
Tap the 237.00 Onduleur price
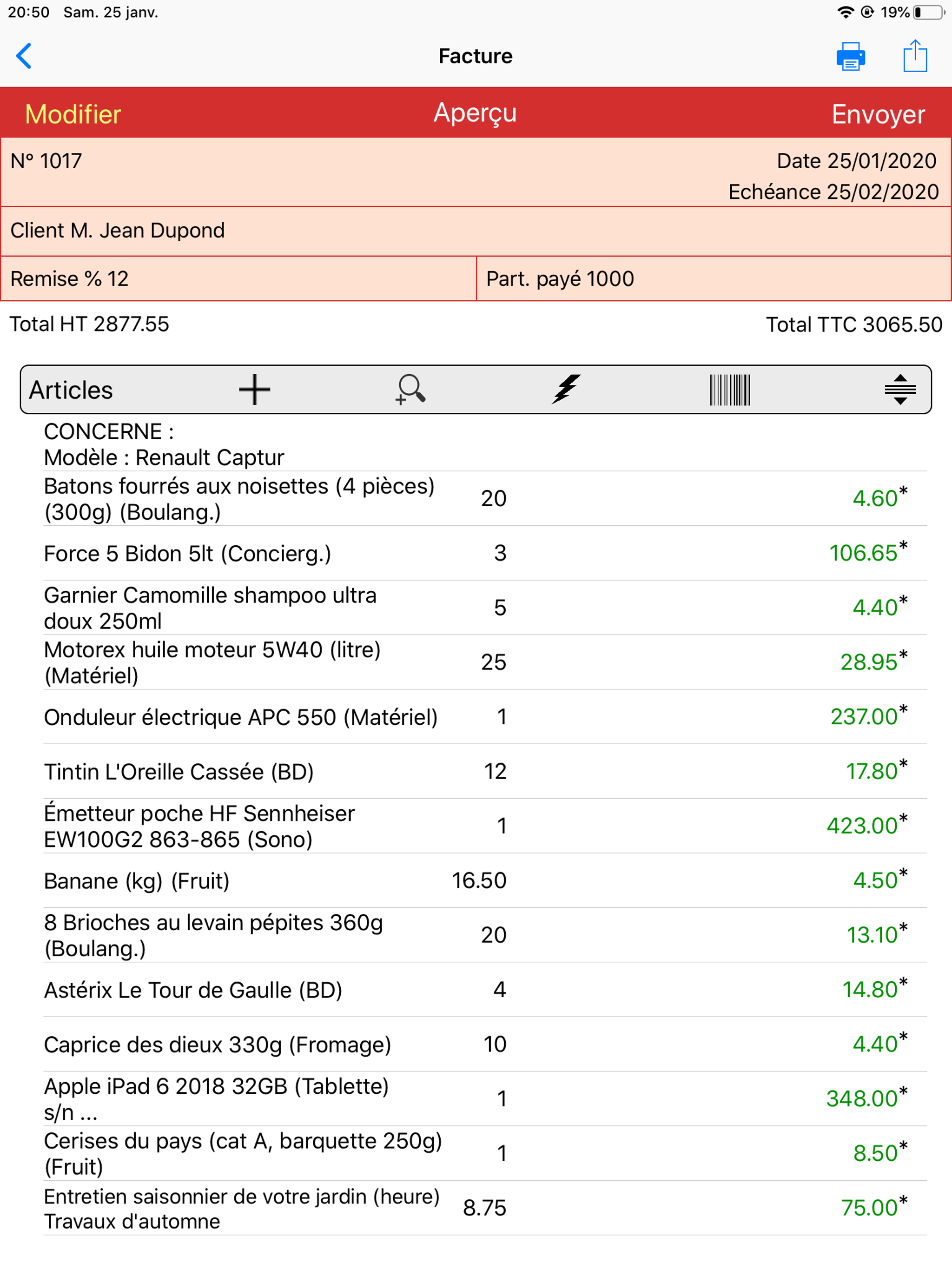(864, 716)
